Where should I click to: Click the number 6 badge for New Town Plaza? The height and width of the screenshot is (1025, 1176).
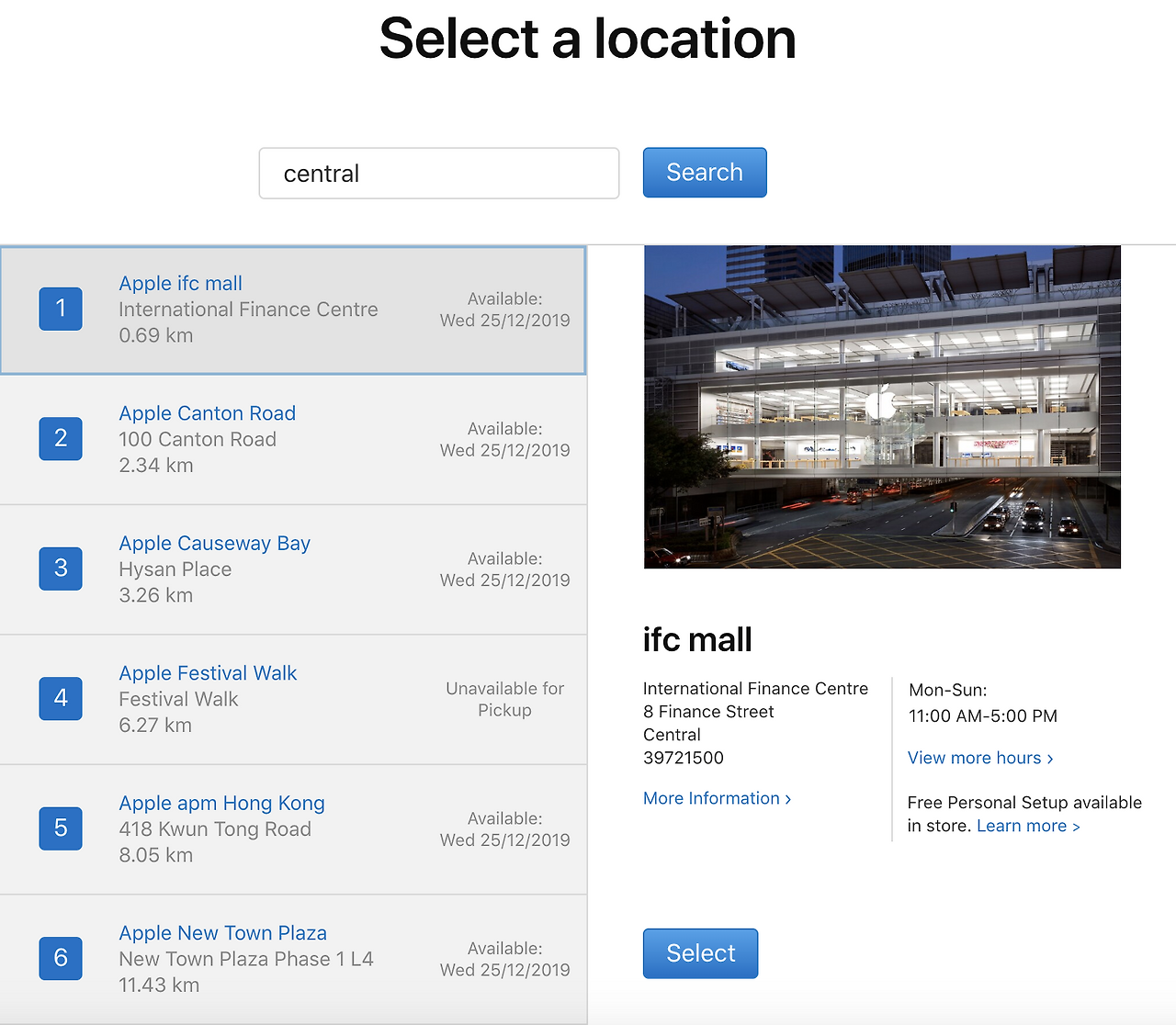click(x=61, y=958)
